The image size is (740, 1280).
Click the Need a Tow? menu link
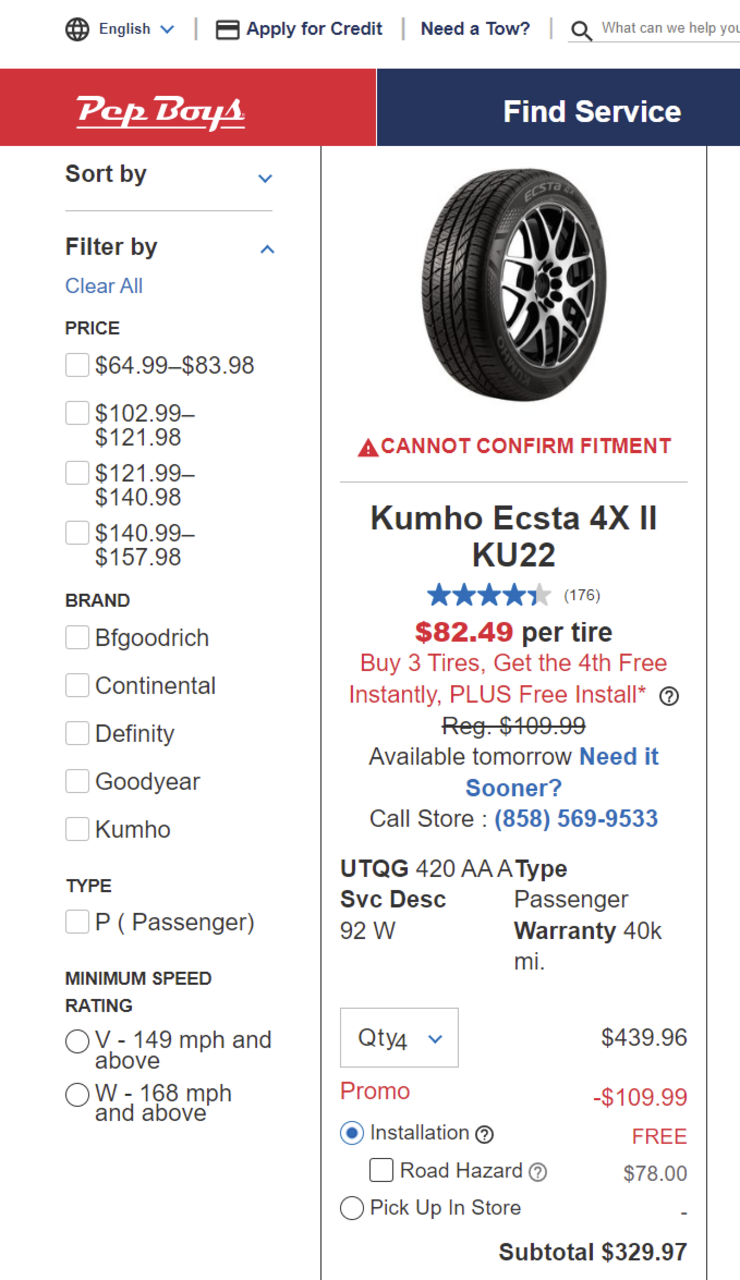[x=475, y=29]
